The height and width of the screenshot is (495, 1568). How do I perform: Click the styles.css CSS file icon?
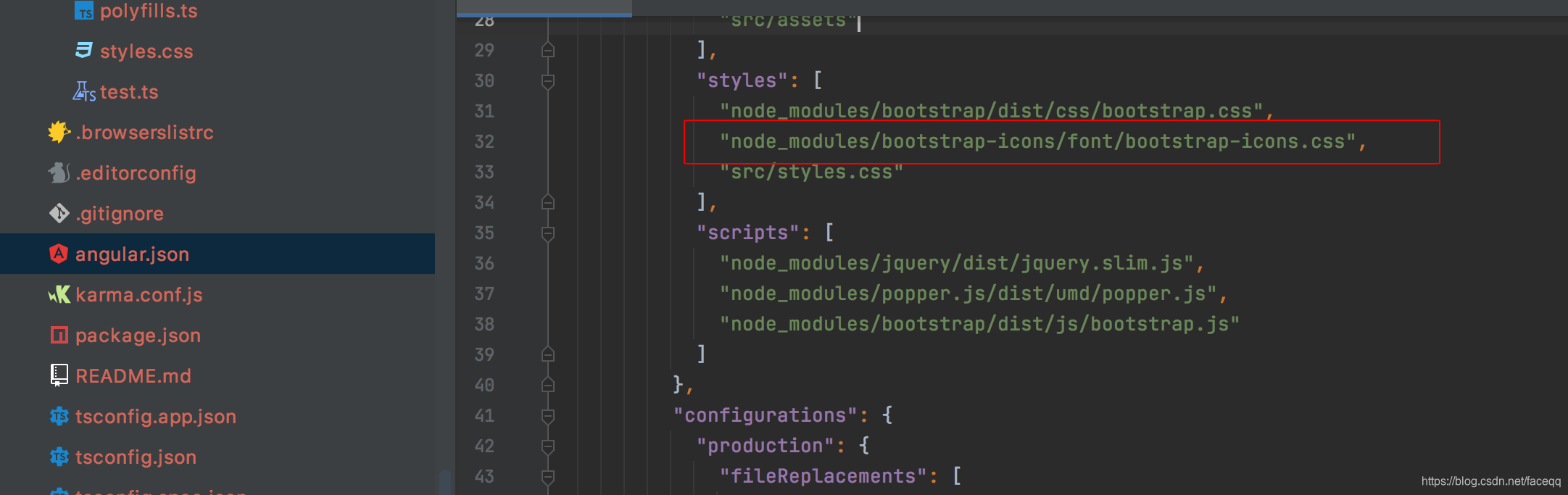pyautogui.click(x=84, y=50)
